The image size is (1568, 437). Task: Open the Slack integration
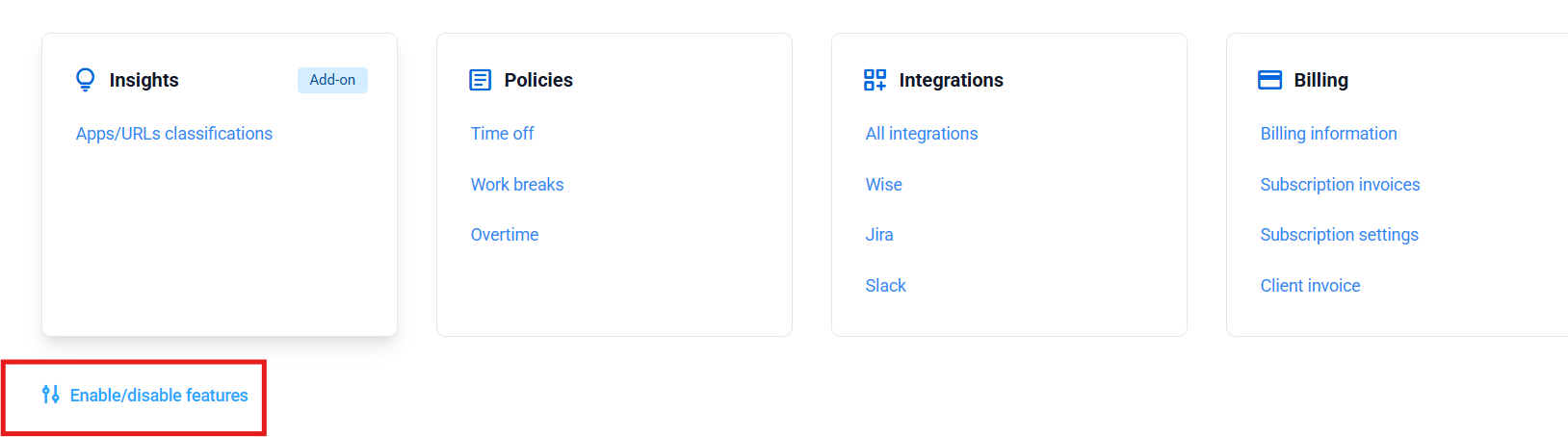point(886,286)
